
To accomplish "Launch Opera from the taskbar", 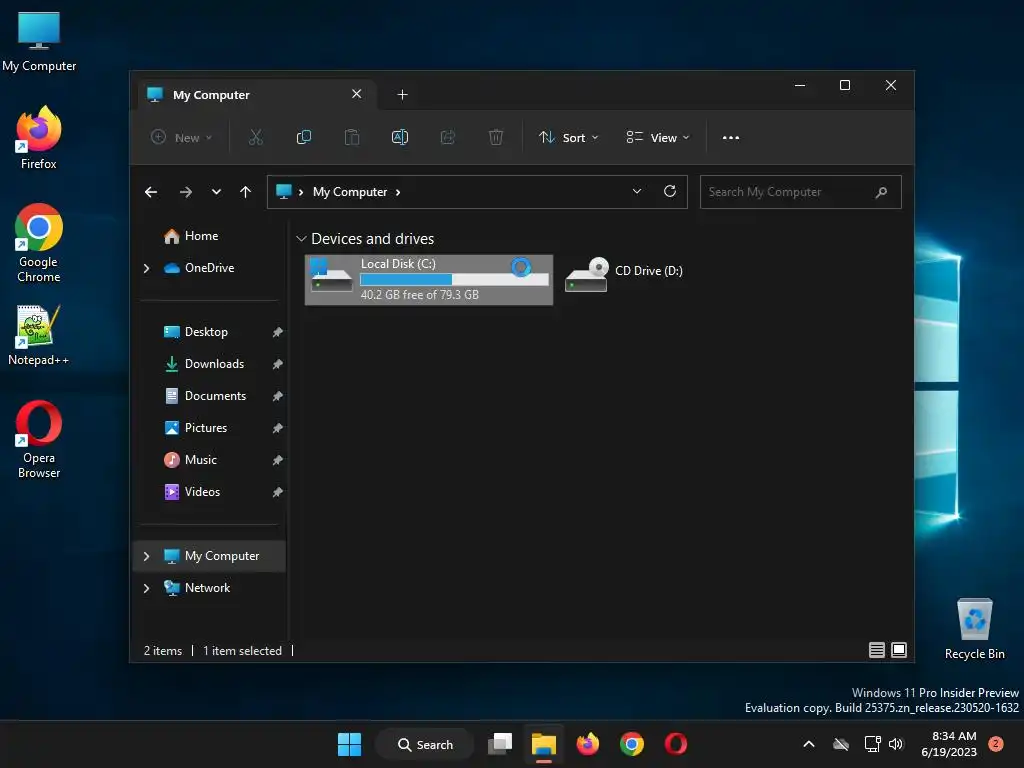I will click(676, 744).
